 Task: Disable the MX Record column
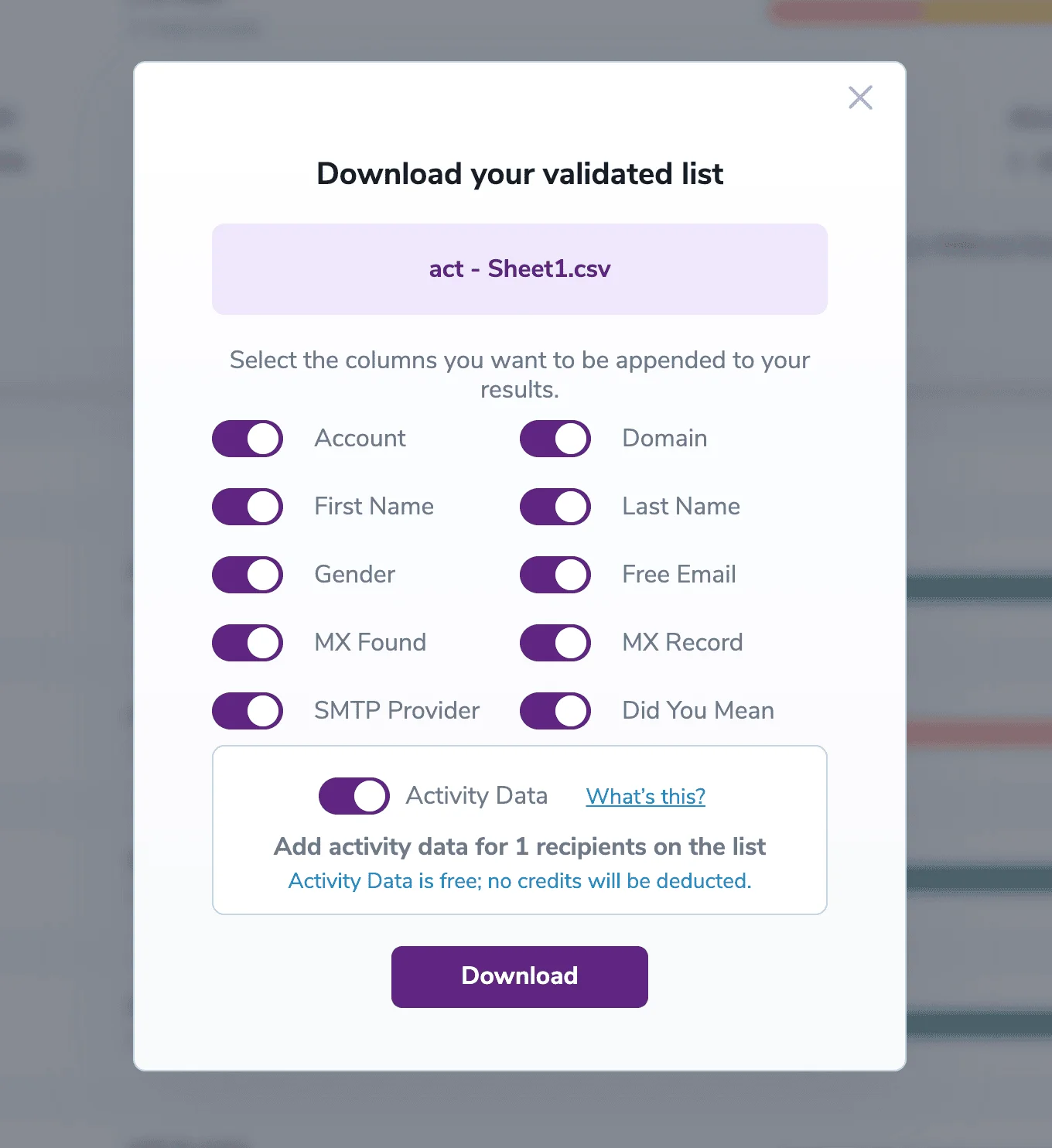(555, 642)
